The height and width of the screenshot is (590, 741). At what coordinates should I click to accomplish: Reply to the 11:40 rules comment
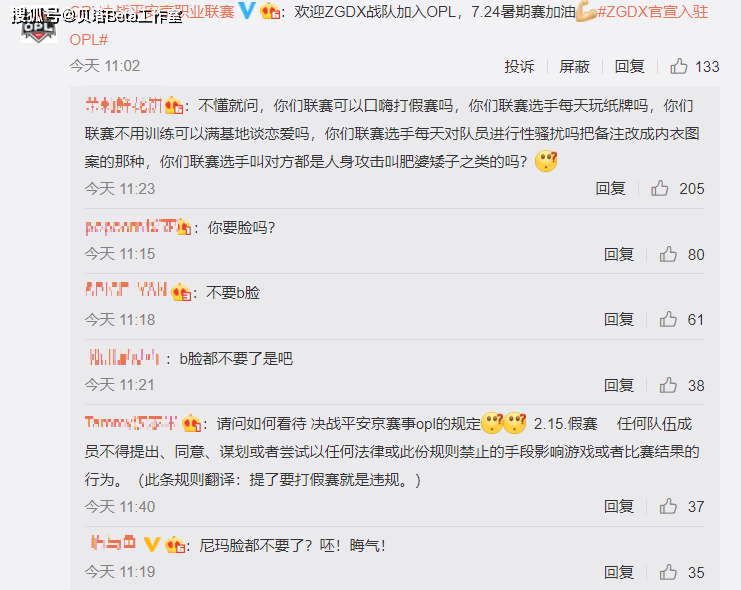point(619,507)
